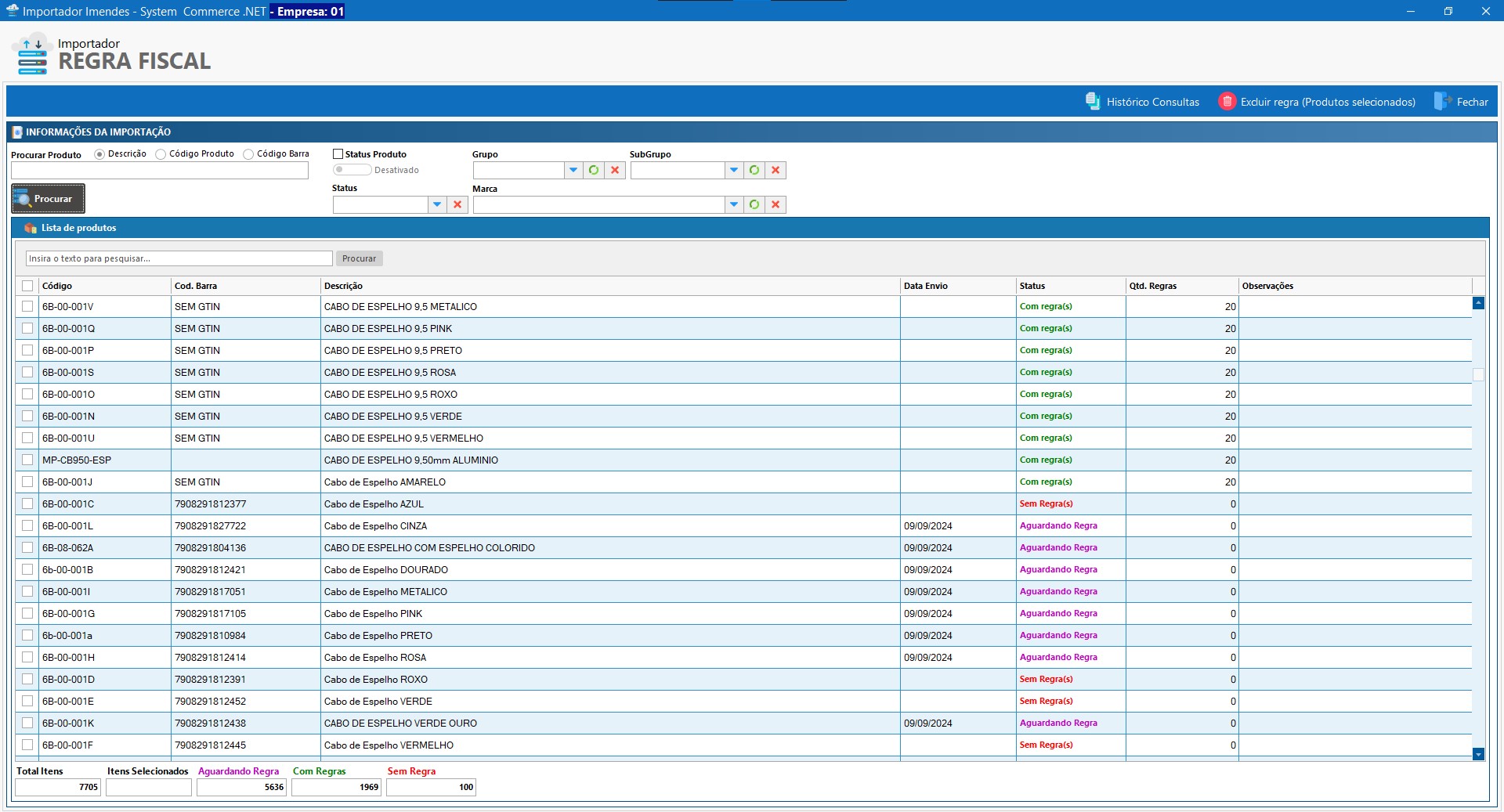Click the red Excluir regra trash icon
This screenshot has height=812, width=1504.
[1227, 102]
